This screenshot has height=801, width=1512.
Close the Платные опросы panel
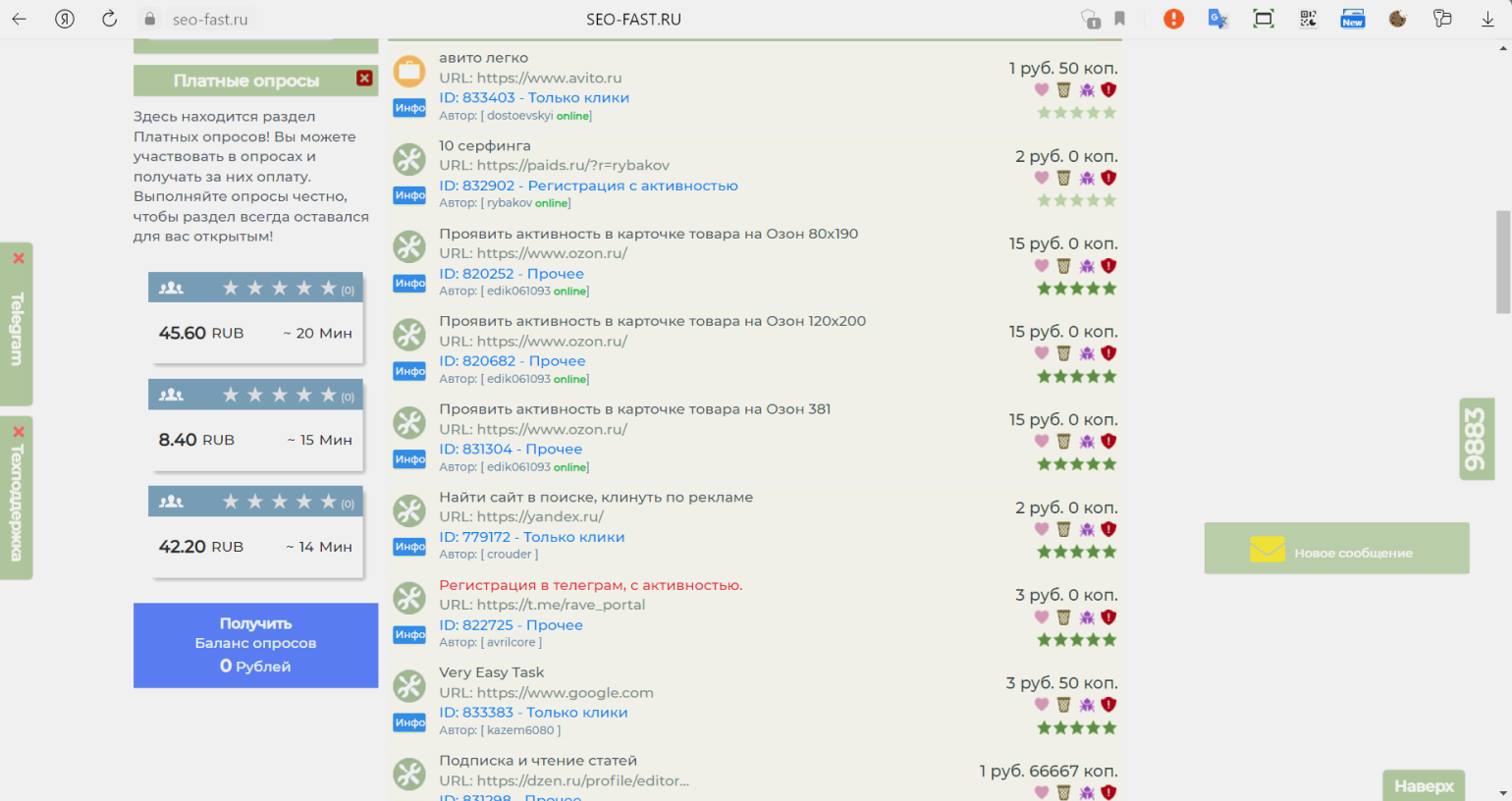[364, 79]
